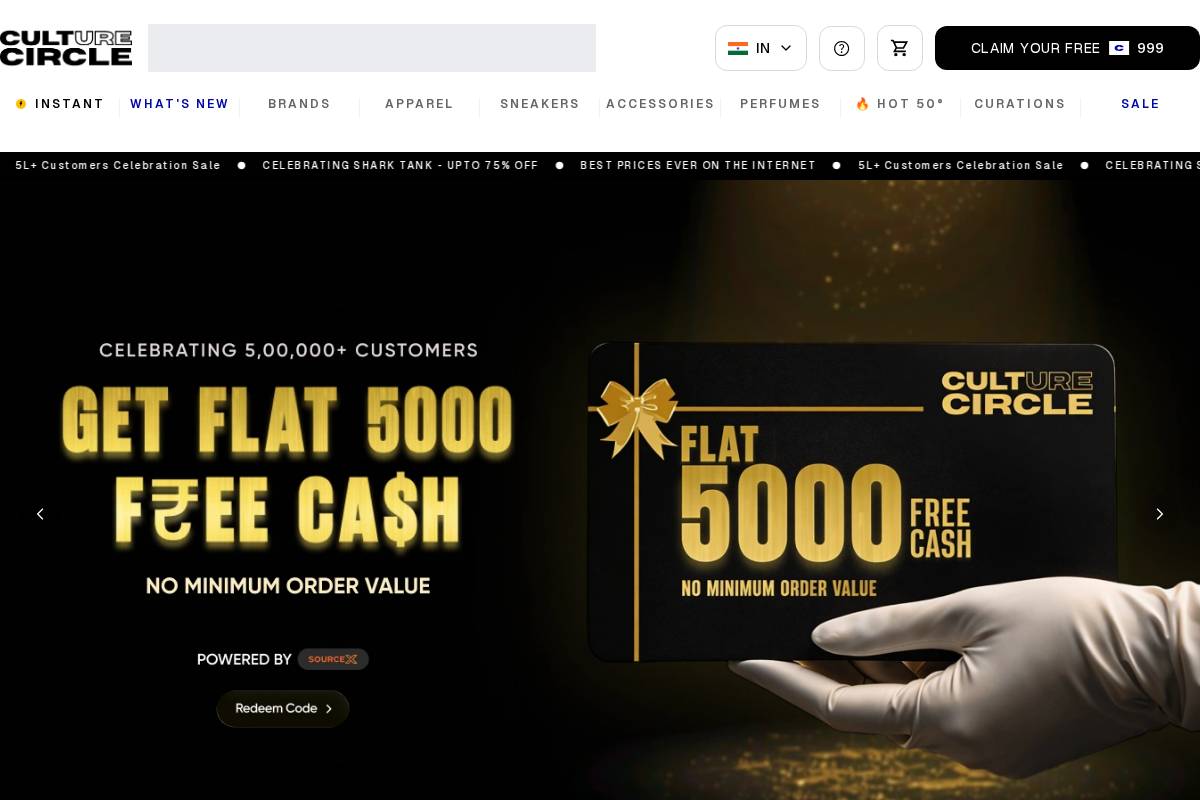Click the Culture Circle logo
Screen dimensions: 1200x800
click(66, 48)
